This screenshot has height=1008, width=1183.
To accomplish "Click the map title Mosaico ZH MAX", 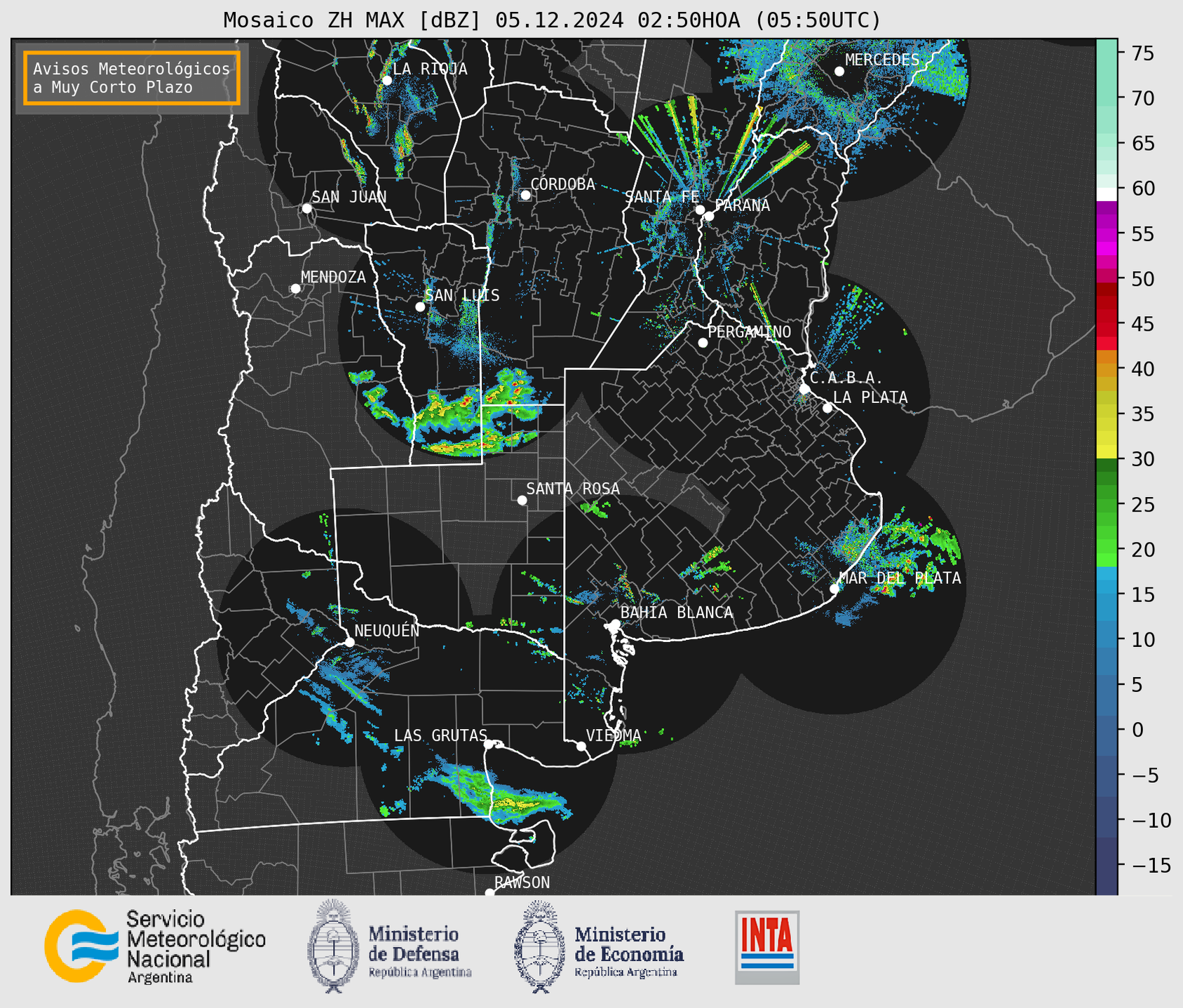I will click(x=552, y=20).
